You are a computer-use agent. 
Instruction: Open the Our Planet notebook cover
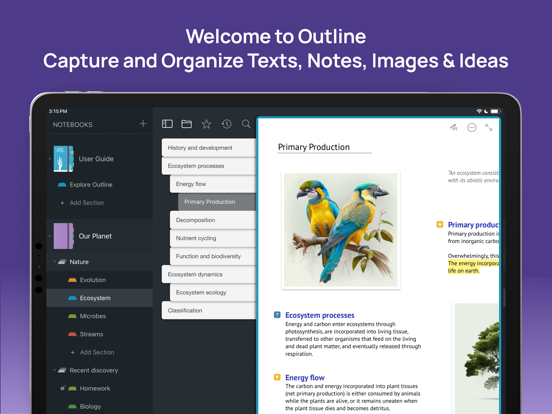pyautogui.click(x=63, y=236)
